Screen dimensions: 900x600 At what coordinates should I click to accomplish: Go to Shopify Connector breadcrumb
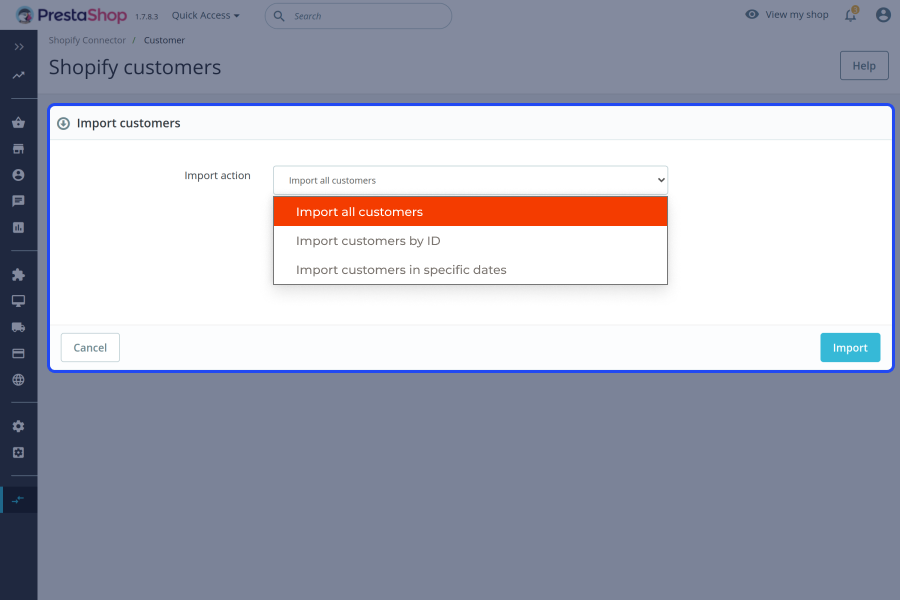coord(87,40)
